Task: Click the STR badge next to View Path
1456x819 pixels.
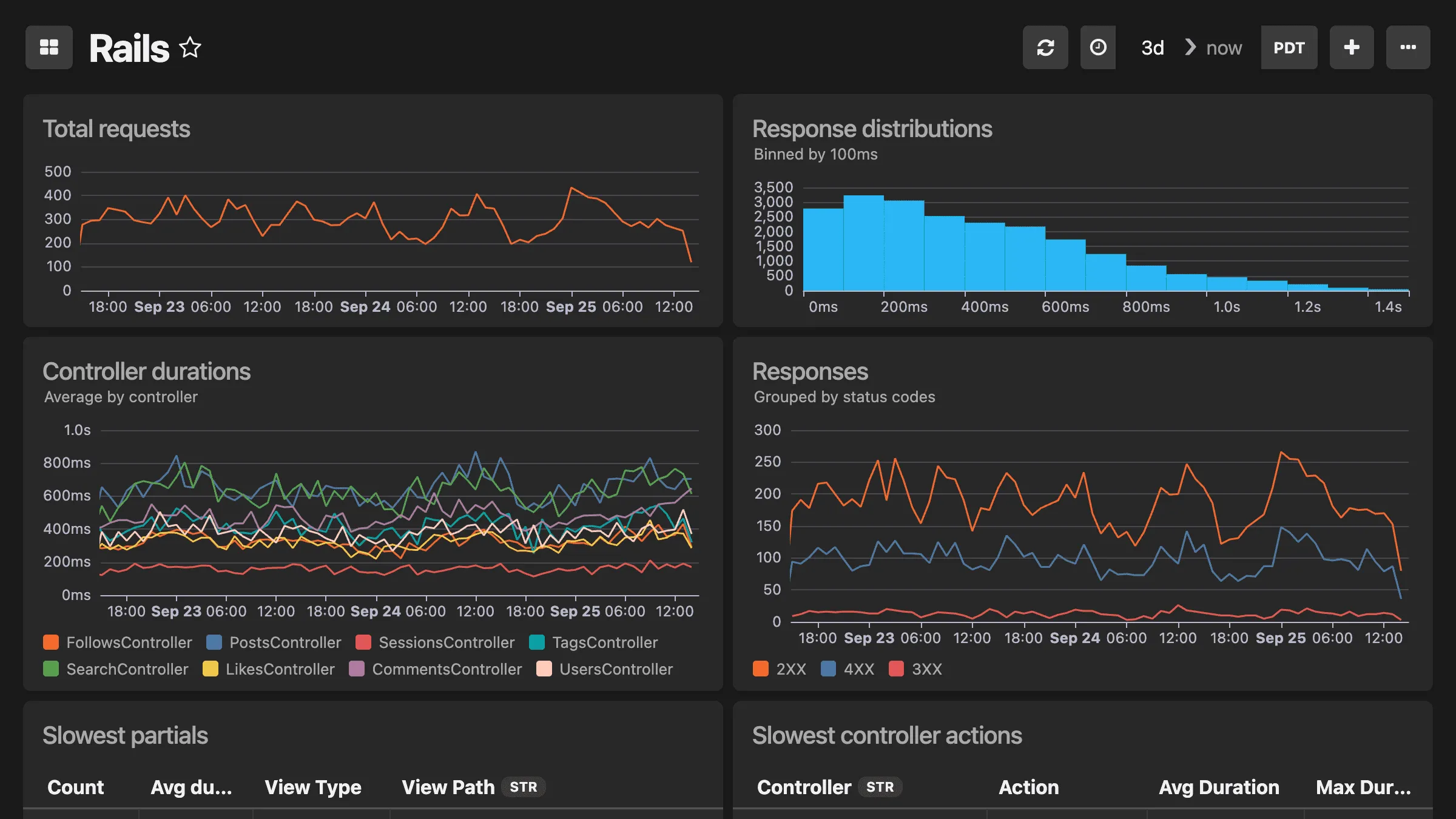Action: click(523, 787)
